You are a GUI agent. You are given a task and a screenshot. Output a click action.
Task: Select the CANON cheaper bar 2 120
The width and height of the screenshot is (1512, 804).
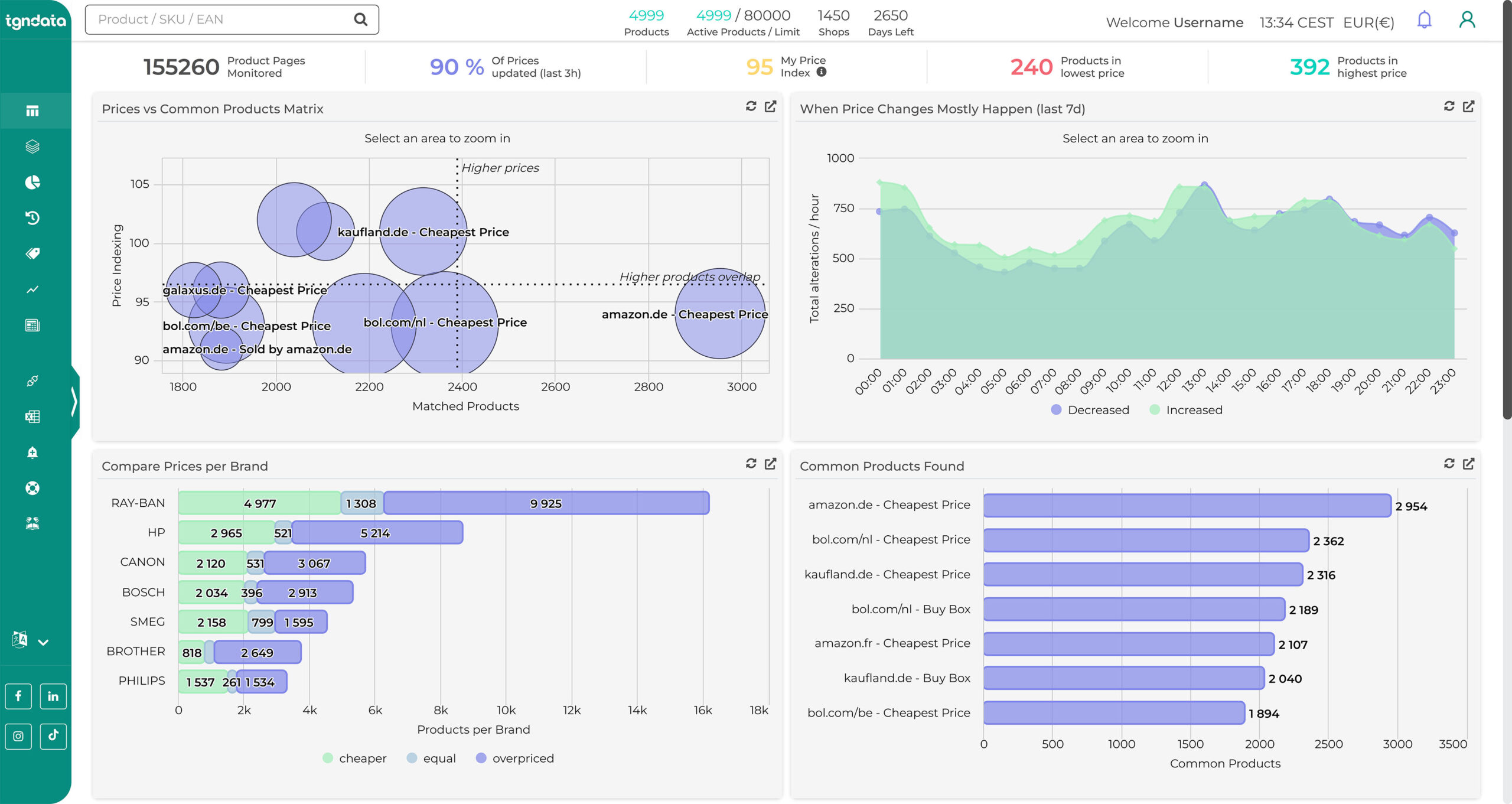click(x=213, y=563)
